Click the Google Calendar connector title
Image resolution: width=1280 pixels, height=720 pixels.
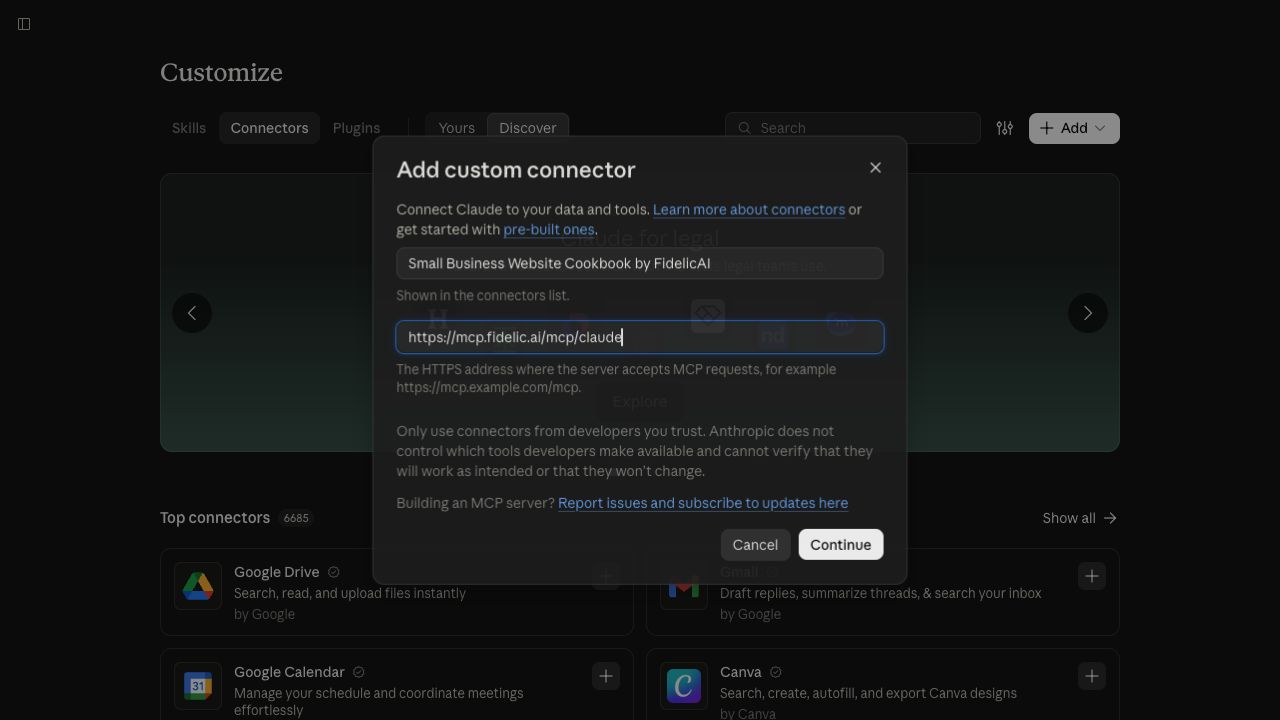click(x=289, y=672)
